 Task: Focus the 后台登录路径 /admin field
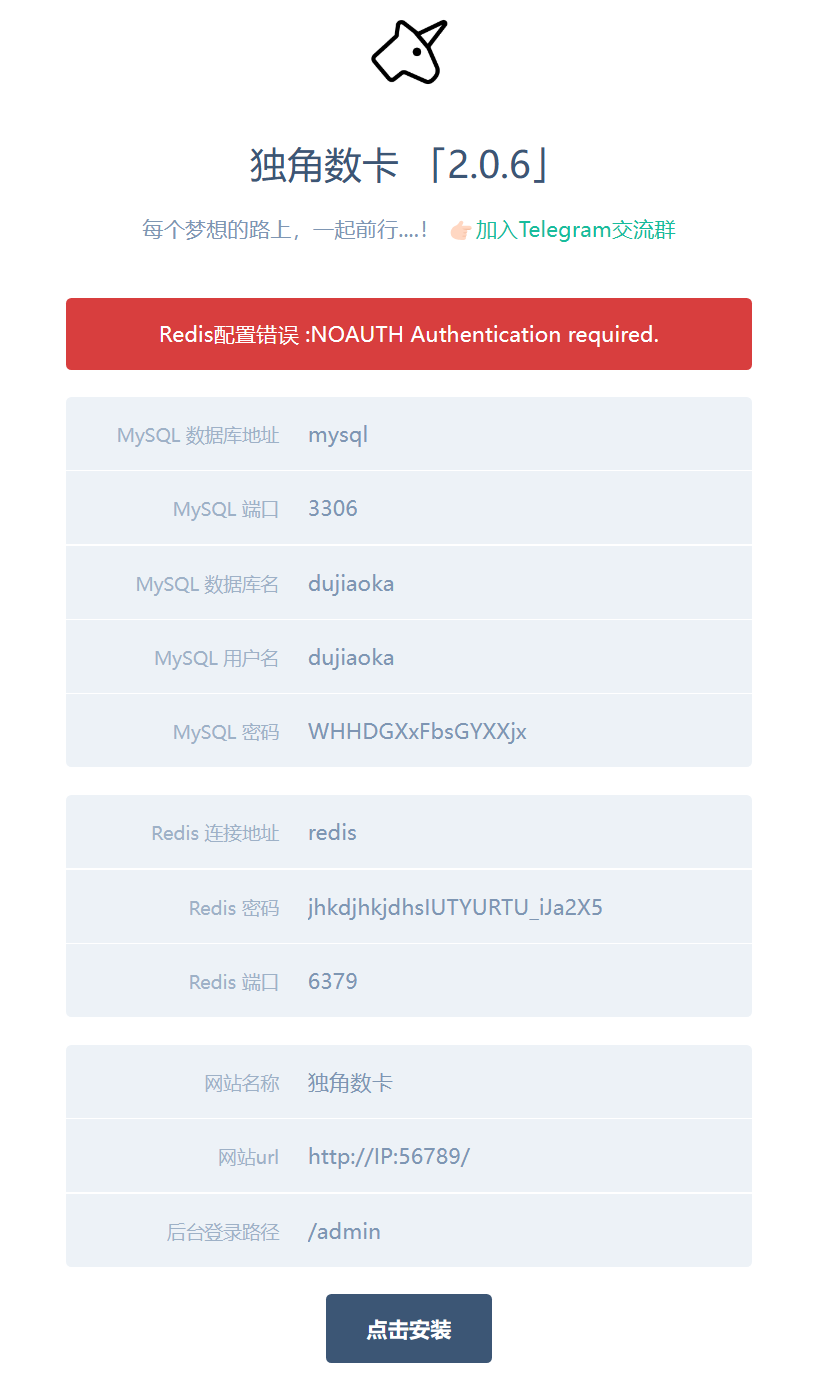click(520, 1231)
